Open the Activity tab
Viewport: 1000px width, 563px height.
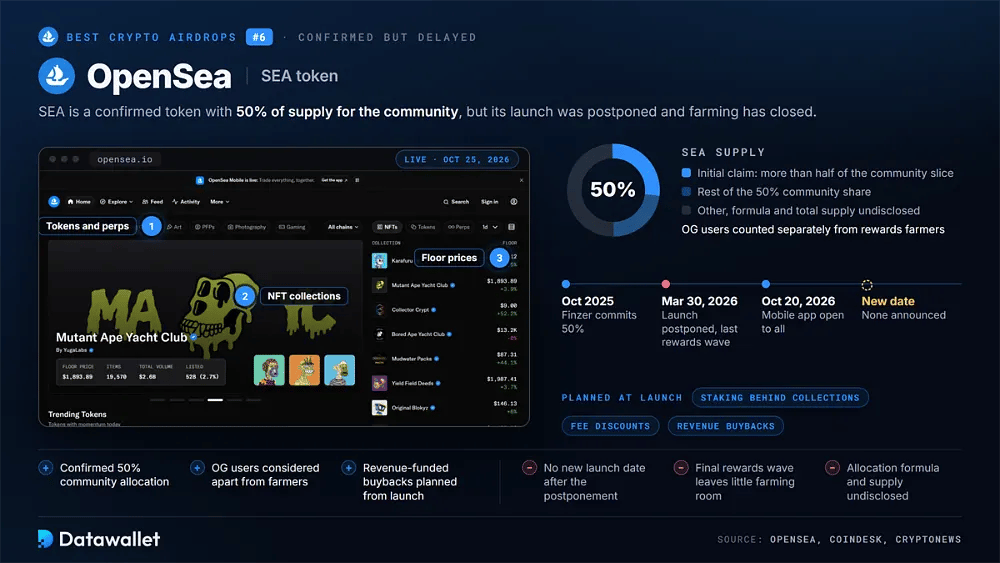[186, 201]
